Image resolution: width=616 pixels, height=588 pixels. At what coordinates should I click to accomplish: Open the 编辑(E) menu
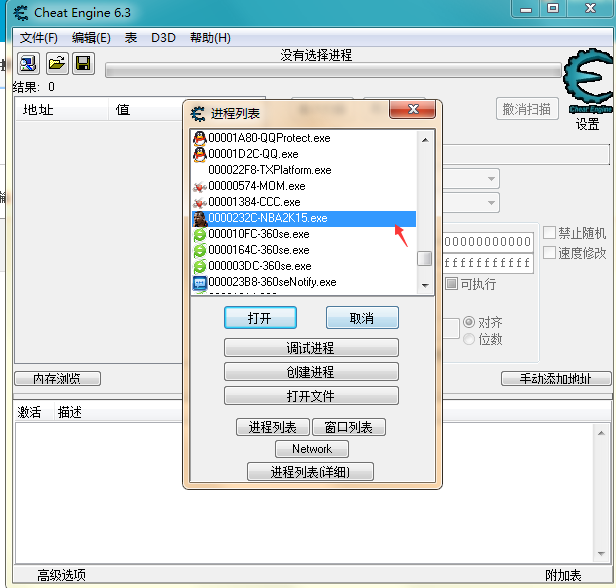(91, 38)
